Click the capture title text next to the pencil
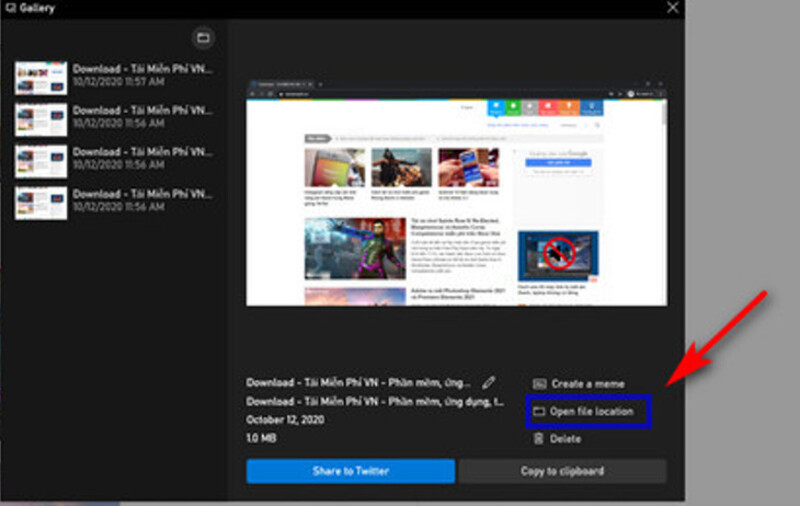800x506 pixels. [358, 383]
